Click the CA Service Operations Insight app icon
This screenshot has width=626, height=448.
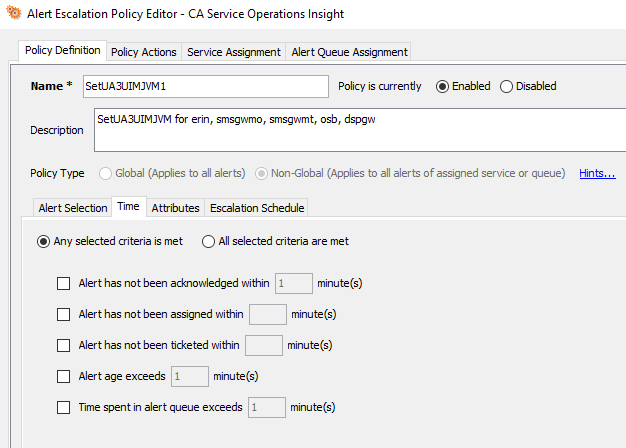[14, 13]
